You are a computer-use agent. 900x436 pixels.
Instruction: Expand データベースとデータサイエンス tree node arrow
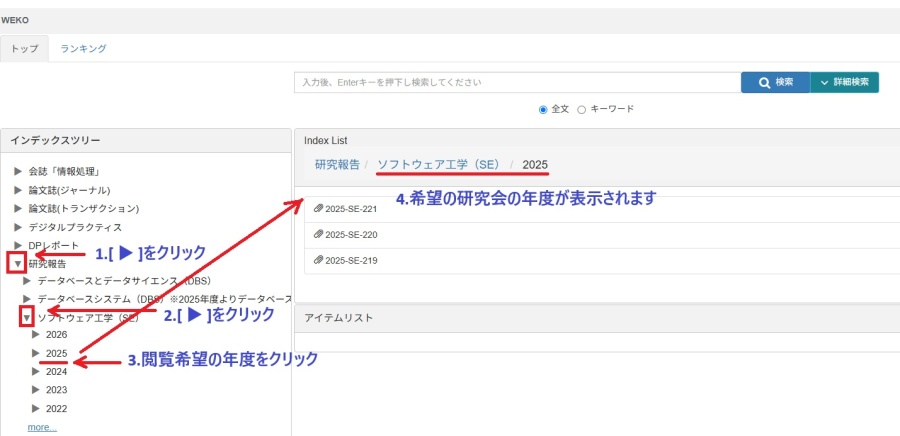click(26, 281)
